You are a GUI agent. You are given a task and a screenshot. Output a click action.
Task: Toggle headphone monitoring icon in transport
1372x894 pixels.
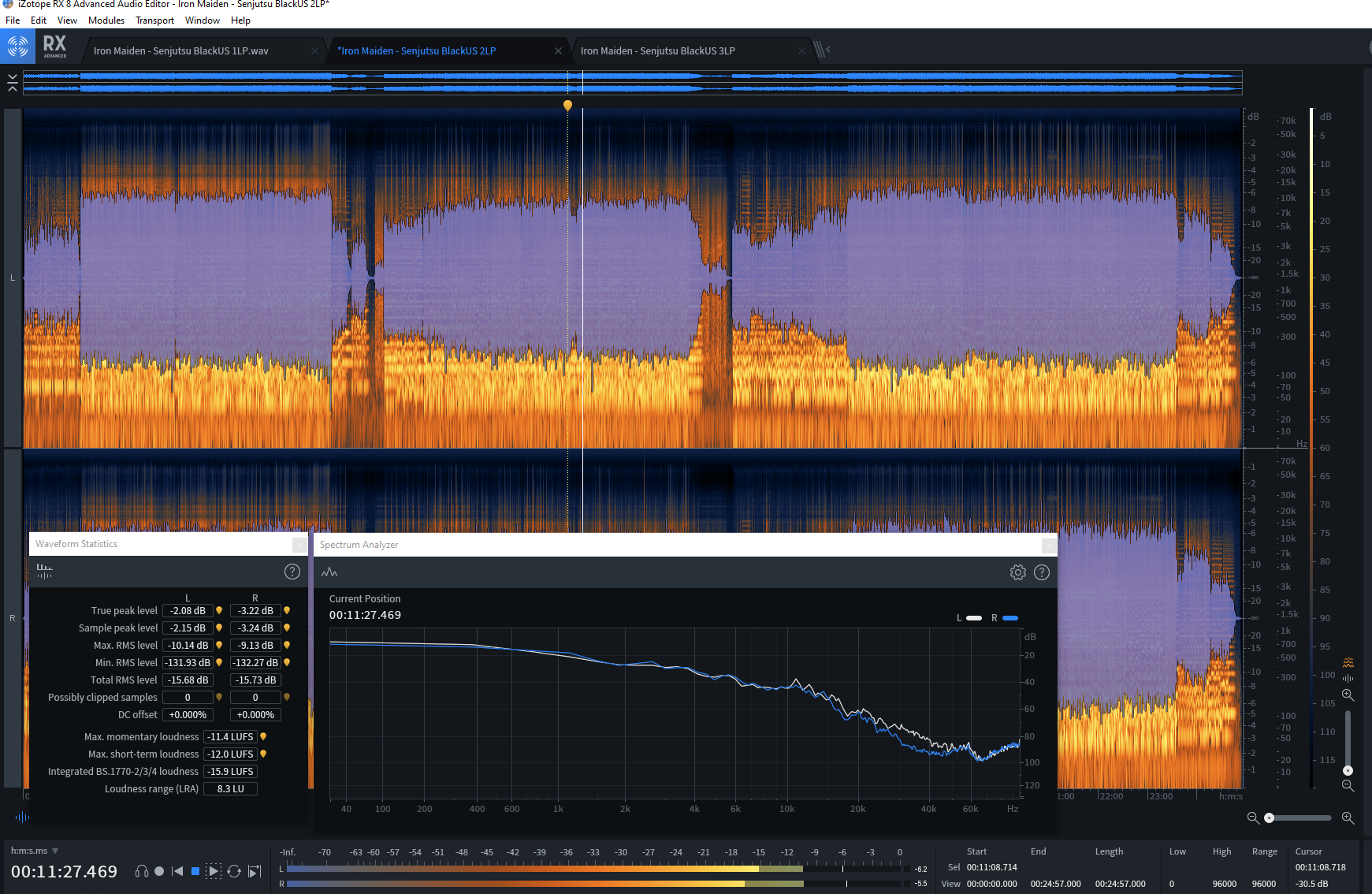[142, 871]
